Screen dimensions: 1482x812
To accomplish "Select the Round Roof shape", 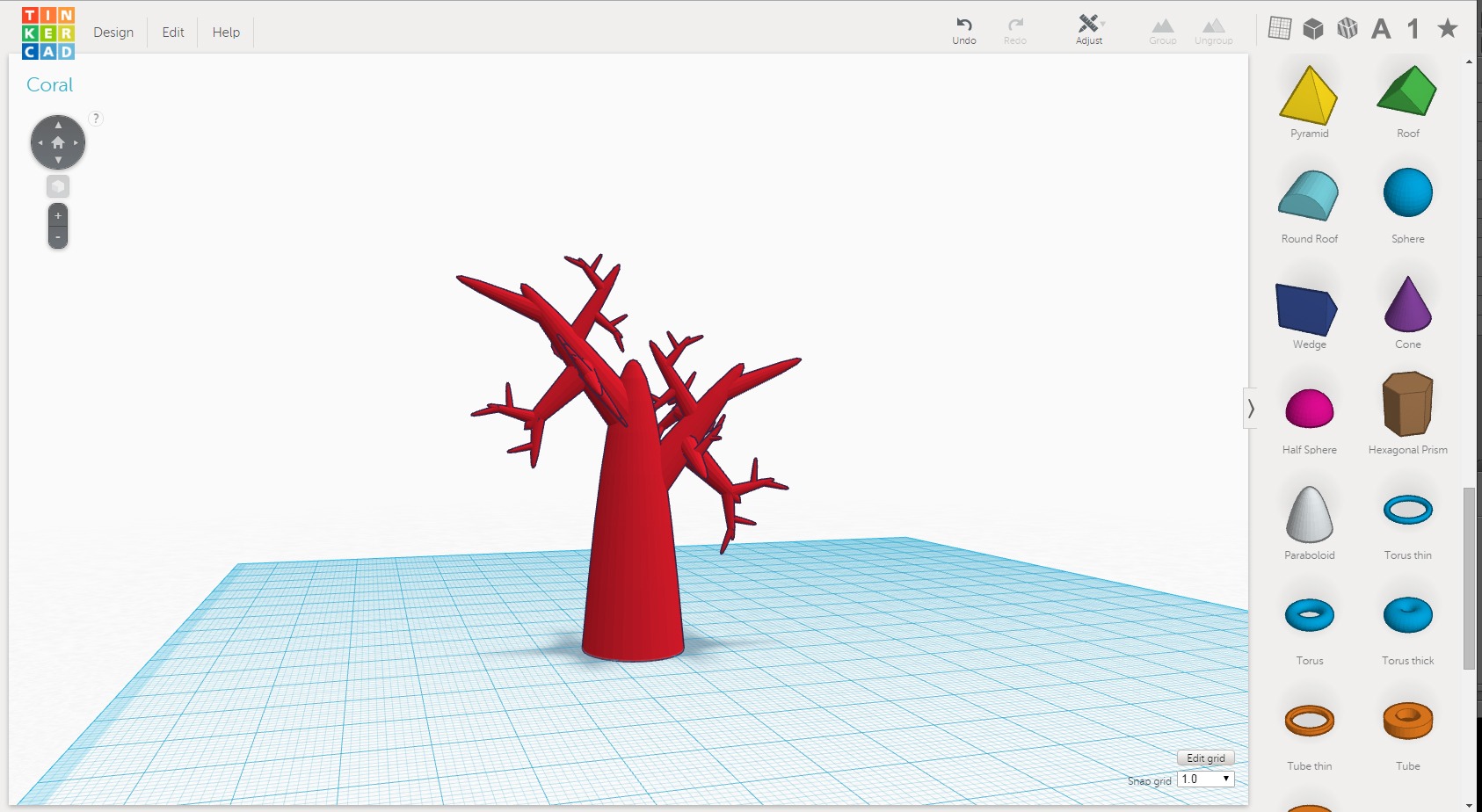I will (1309, 195).
